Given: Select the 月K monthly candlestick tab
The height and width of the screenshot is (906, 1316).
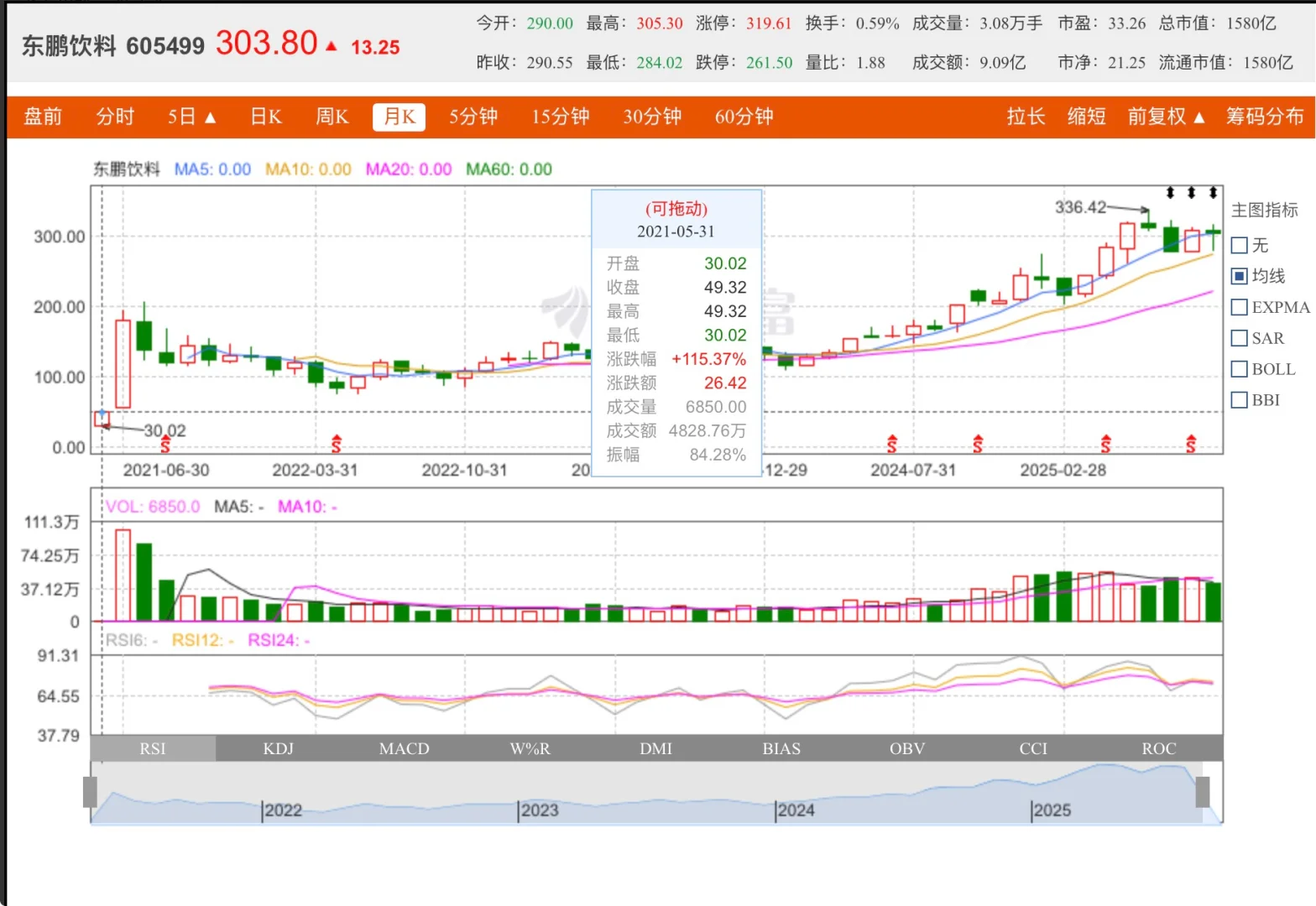Looking at the screenshot, I should pyautogui.click(x=399, y=117).
